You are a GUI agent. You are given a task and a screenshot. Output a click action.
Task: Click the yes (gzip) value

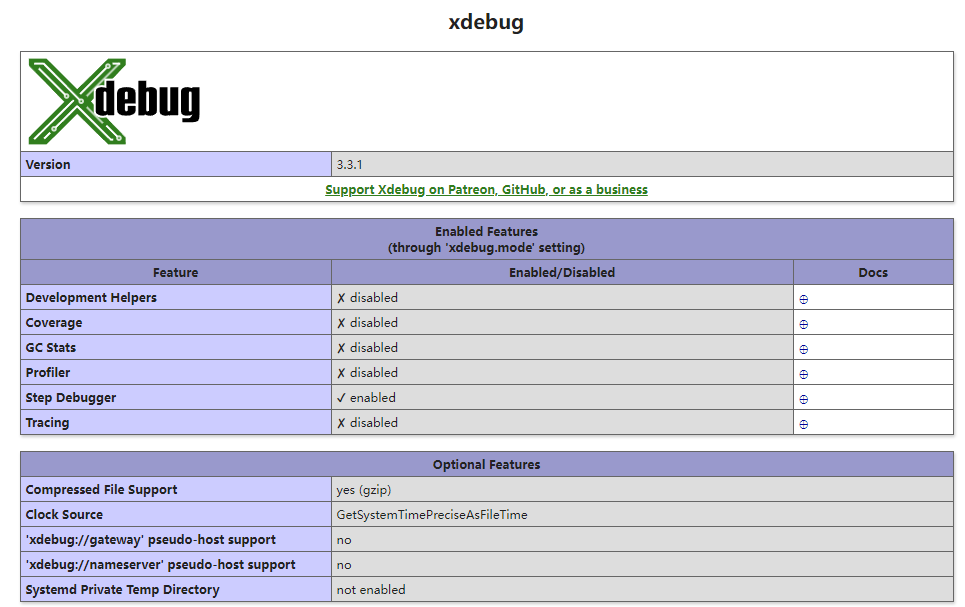click(x=364, y=489)
